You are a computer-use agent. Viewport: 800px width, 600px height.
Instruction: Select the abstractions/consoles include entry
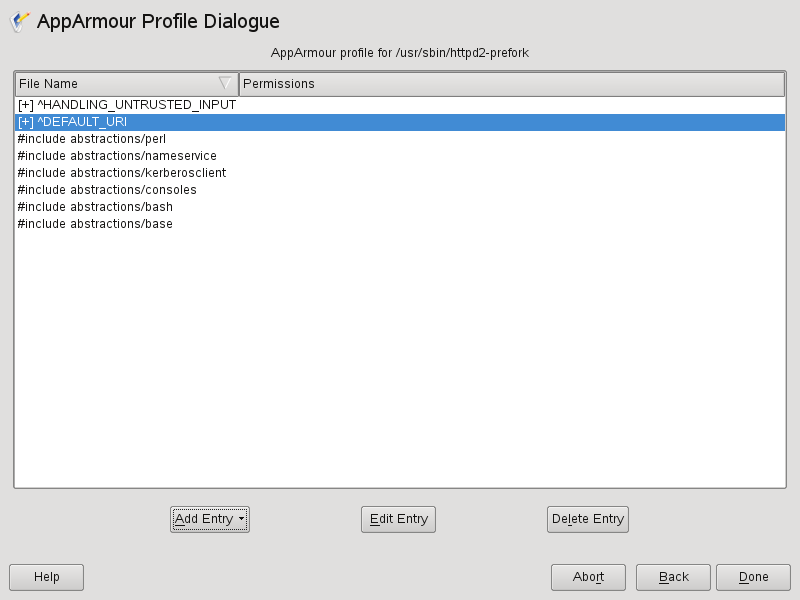click(106, 189)
